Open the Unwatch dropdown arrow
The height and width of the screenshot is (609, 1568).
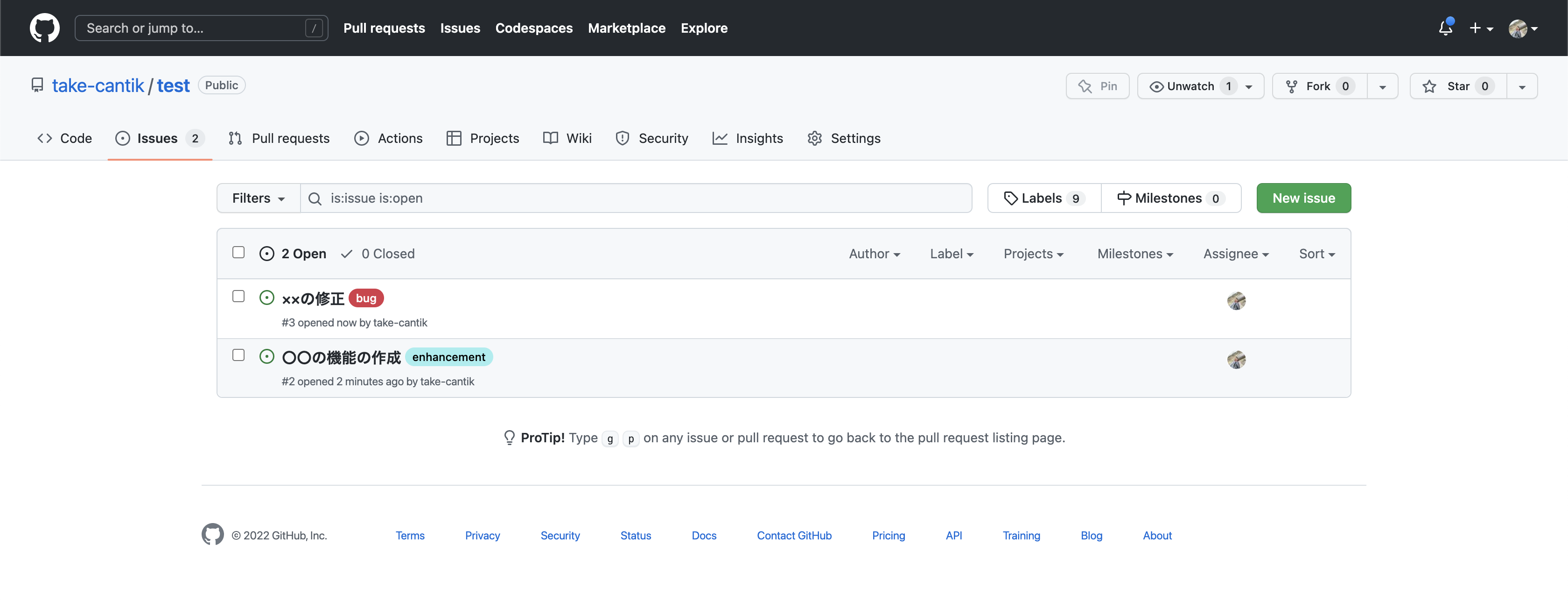(x=1249, y=86)
